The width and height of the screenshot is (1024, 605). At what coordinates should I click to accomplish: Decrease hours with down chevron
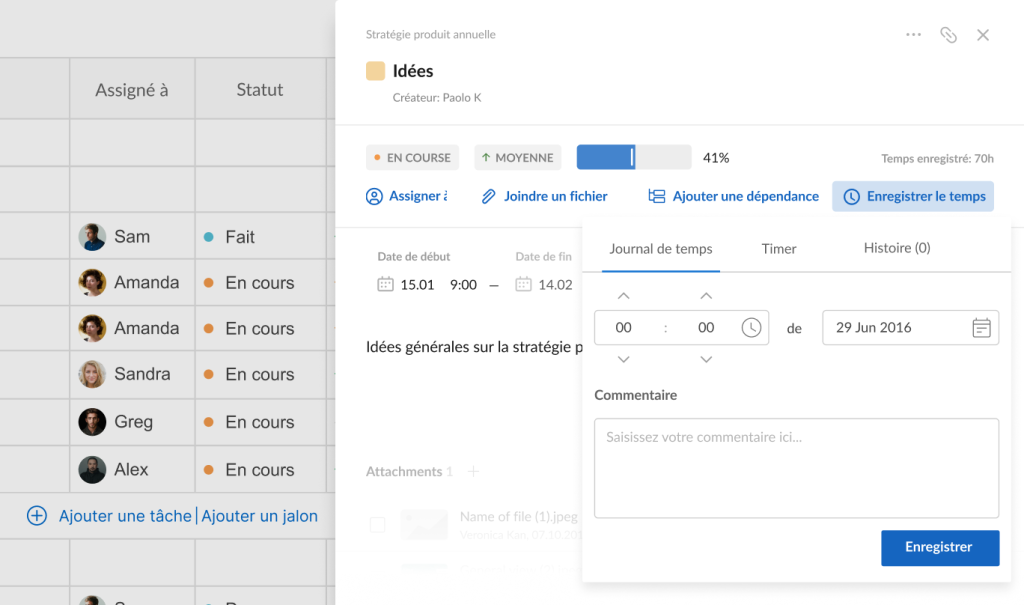(x=624, y=359)
